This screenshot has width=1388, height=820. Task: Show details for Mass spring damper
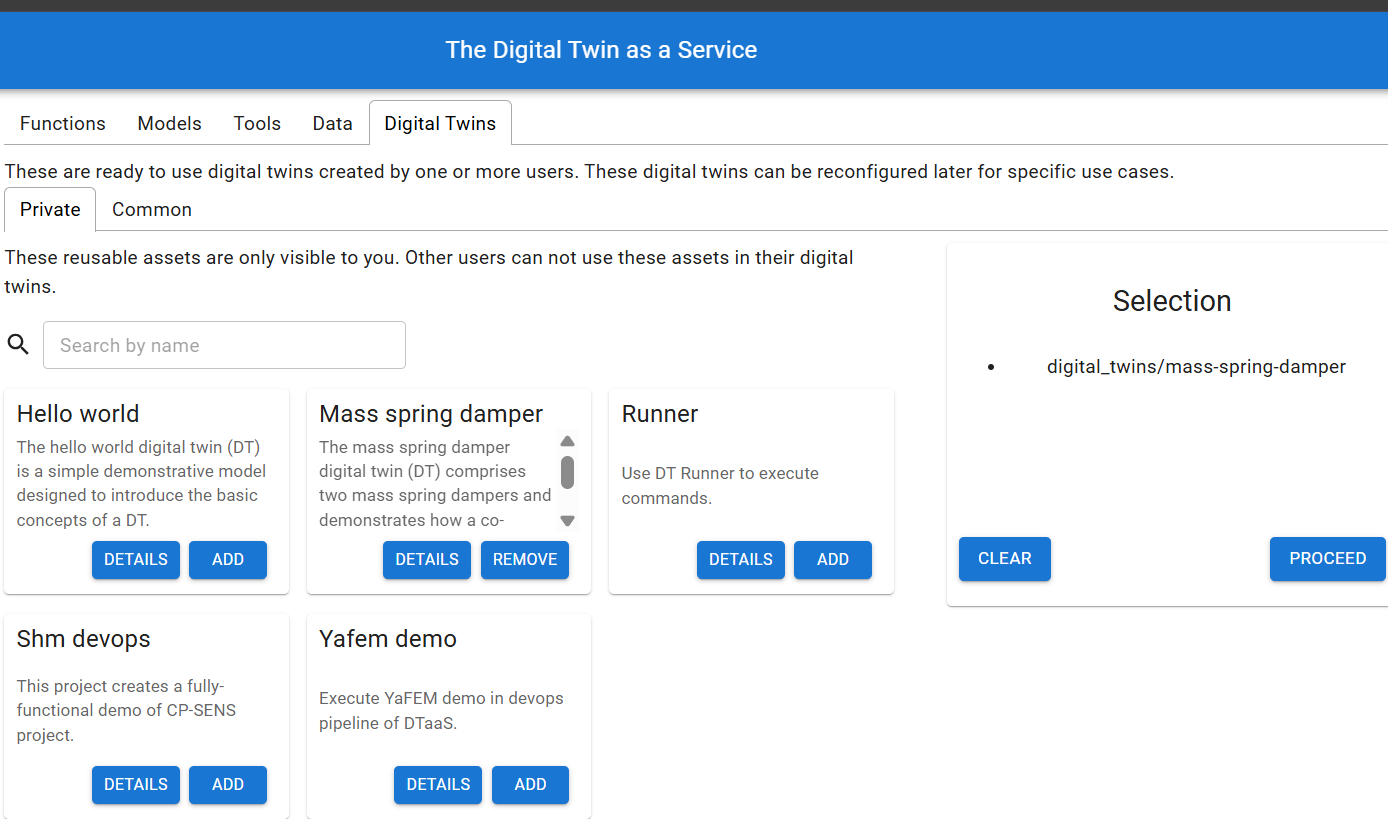point(427,559)
